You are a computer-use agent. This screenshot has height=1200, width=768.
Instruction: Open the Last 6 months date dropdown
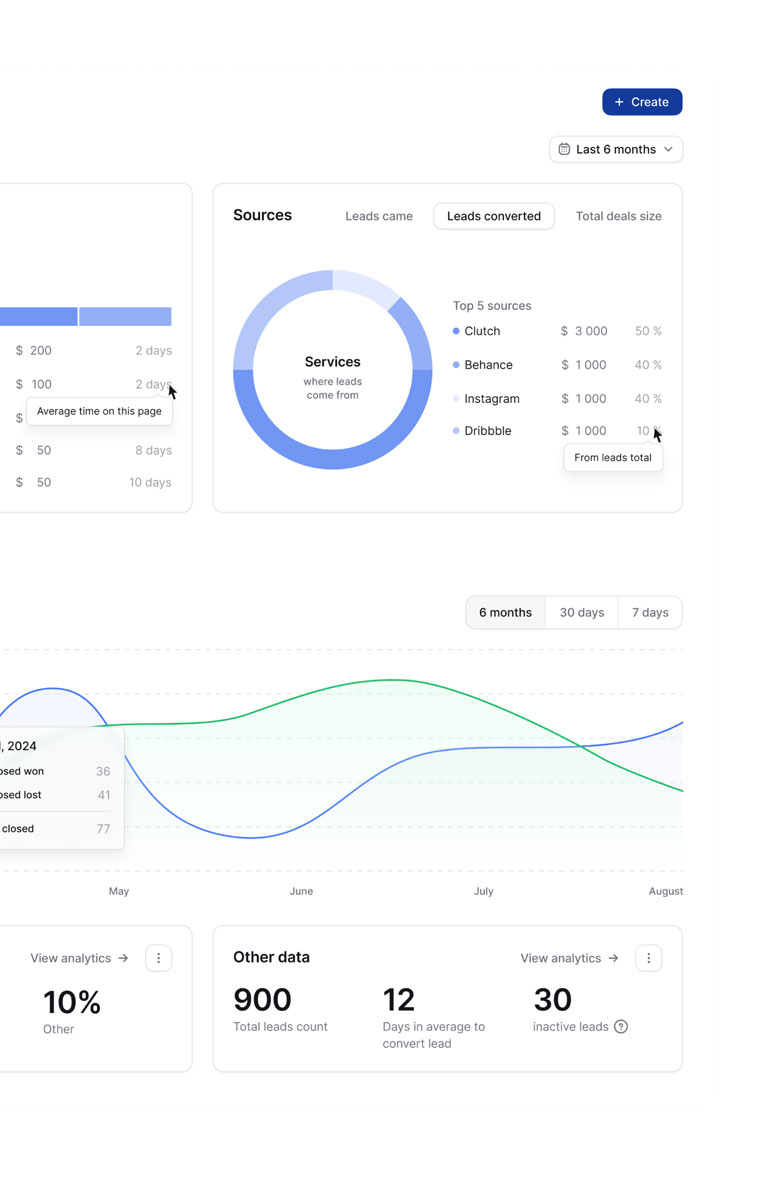pyautogui.click(x=616, y=149)
